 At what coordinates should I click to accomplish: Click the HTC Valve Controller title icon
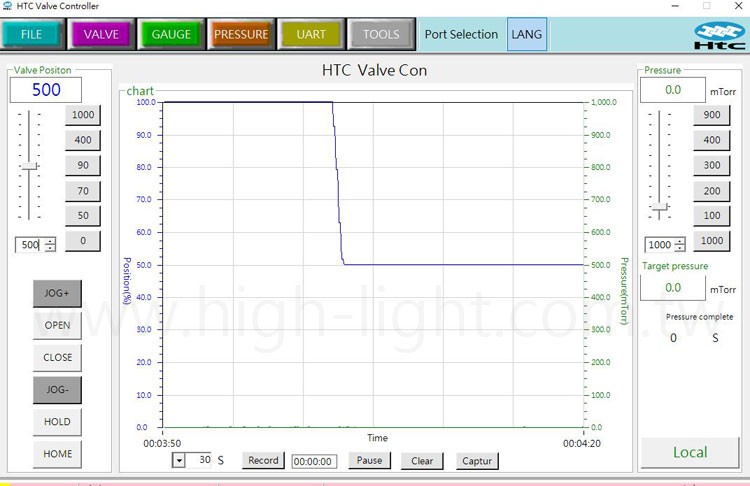(7, 6)
